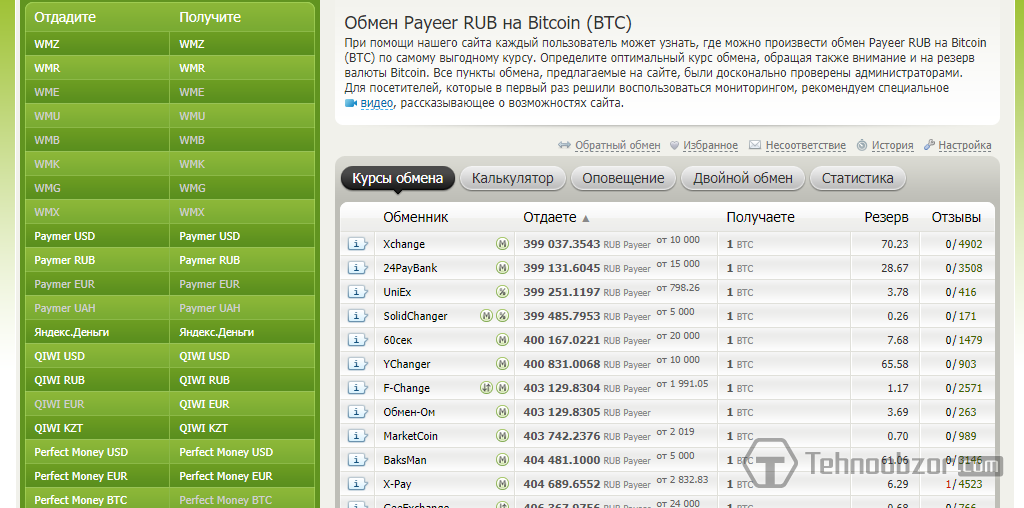Open the История link
1024x508 pixels.
[x=893, y=146]
